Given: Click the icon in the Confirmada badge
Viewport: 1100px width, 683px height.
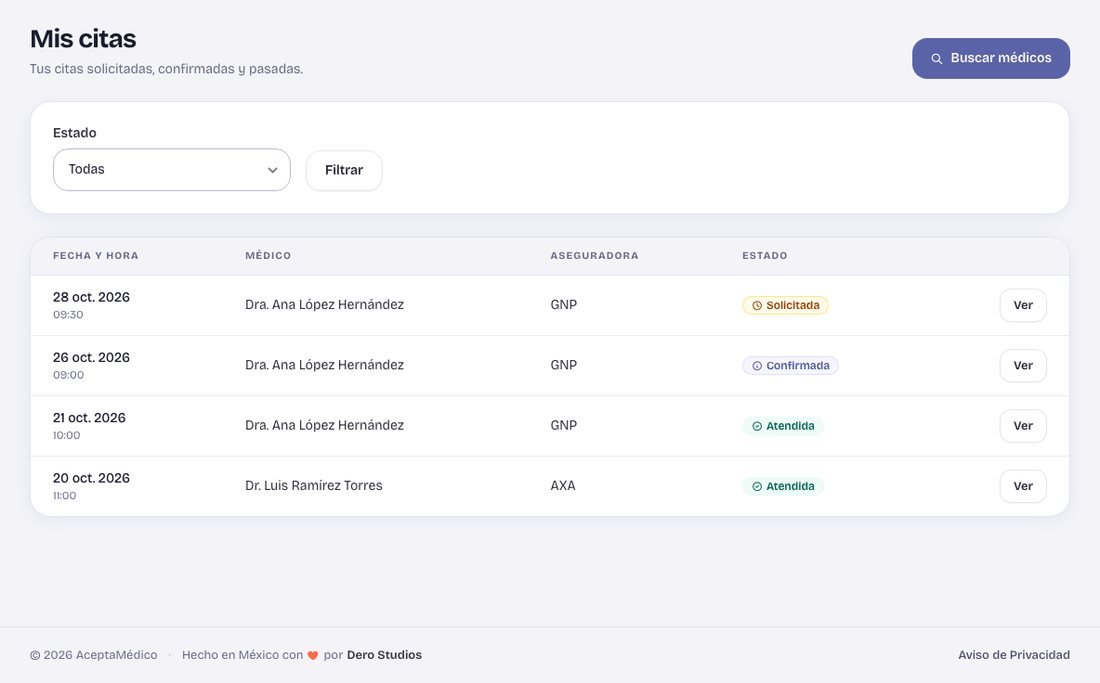Looking at the screenshot, I should [757, 366].
